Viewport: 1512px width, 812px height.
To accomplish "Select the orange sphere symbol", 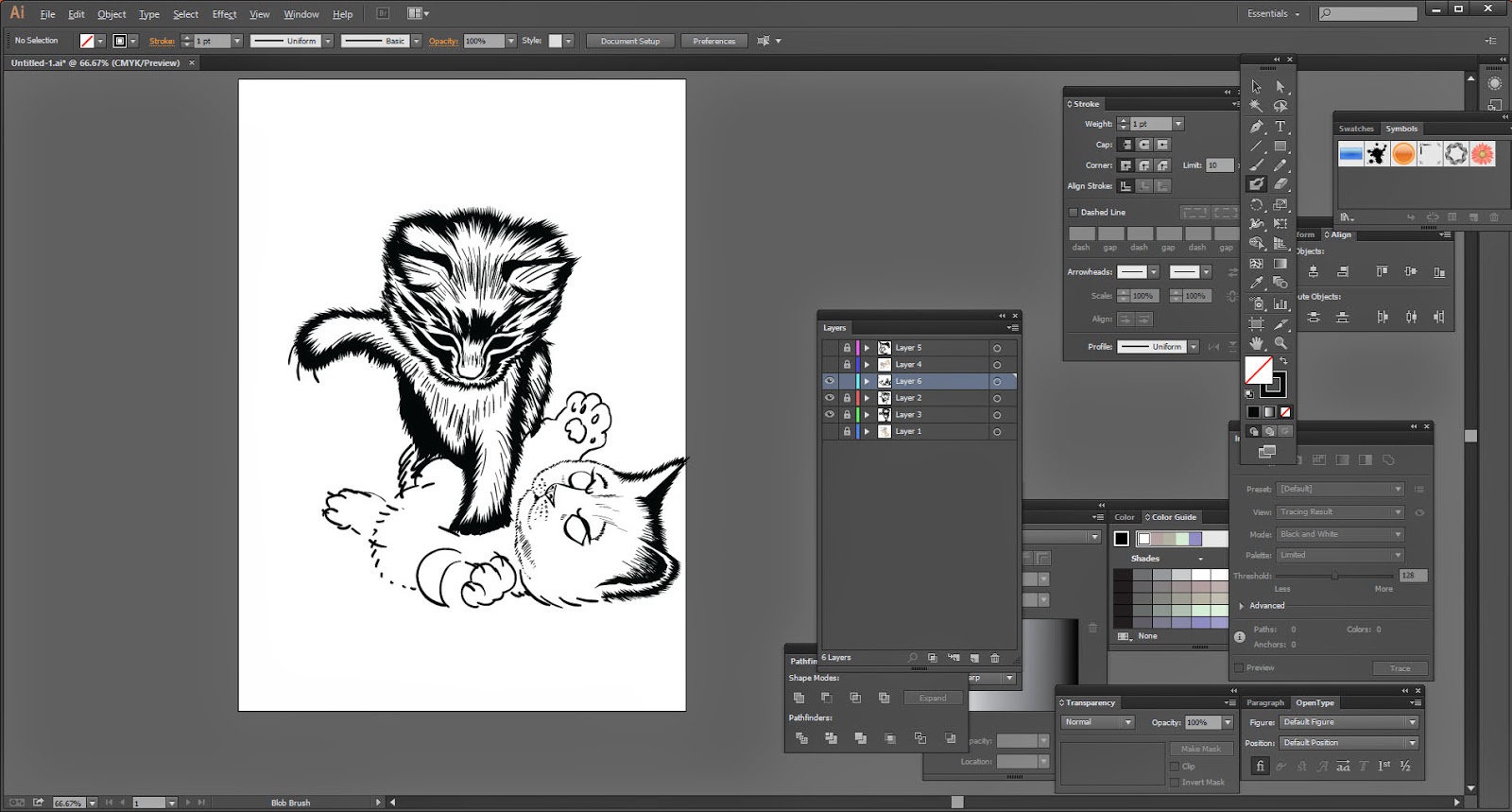I will pos(1403,153).
